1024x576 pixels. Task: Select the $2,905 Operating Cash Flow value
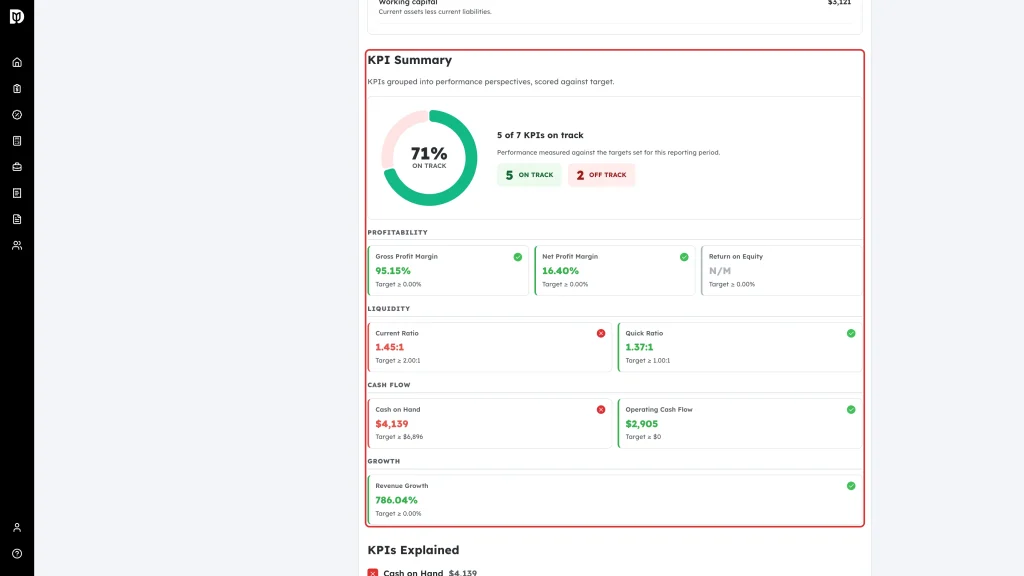coord(642,424)
